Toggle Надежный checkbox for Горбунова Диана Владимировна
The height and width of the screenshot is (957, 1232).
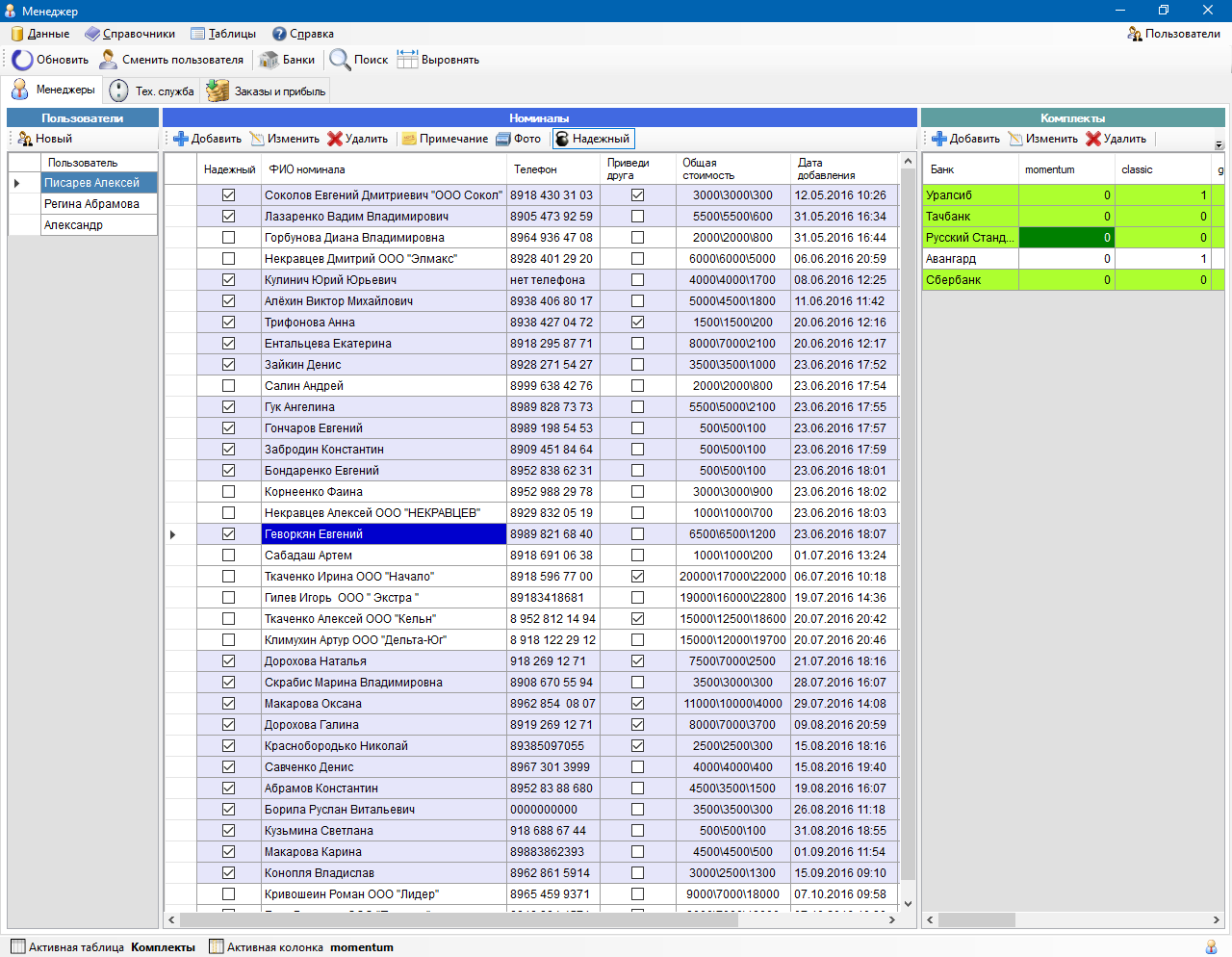(x=228, y=237)
